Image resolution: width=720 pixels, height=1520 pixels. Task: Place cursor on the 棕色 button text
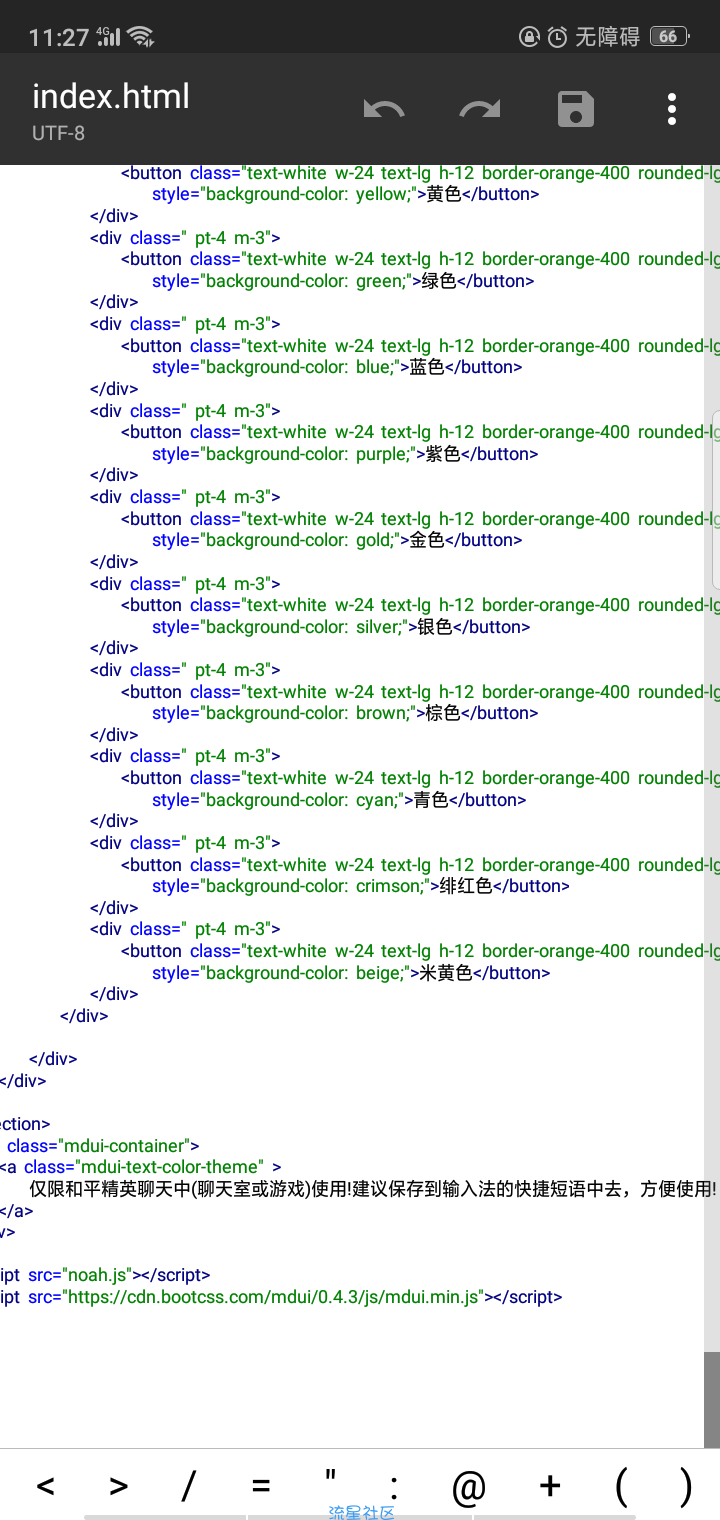click(442, 713)
